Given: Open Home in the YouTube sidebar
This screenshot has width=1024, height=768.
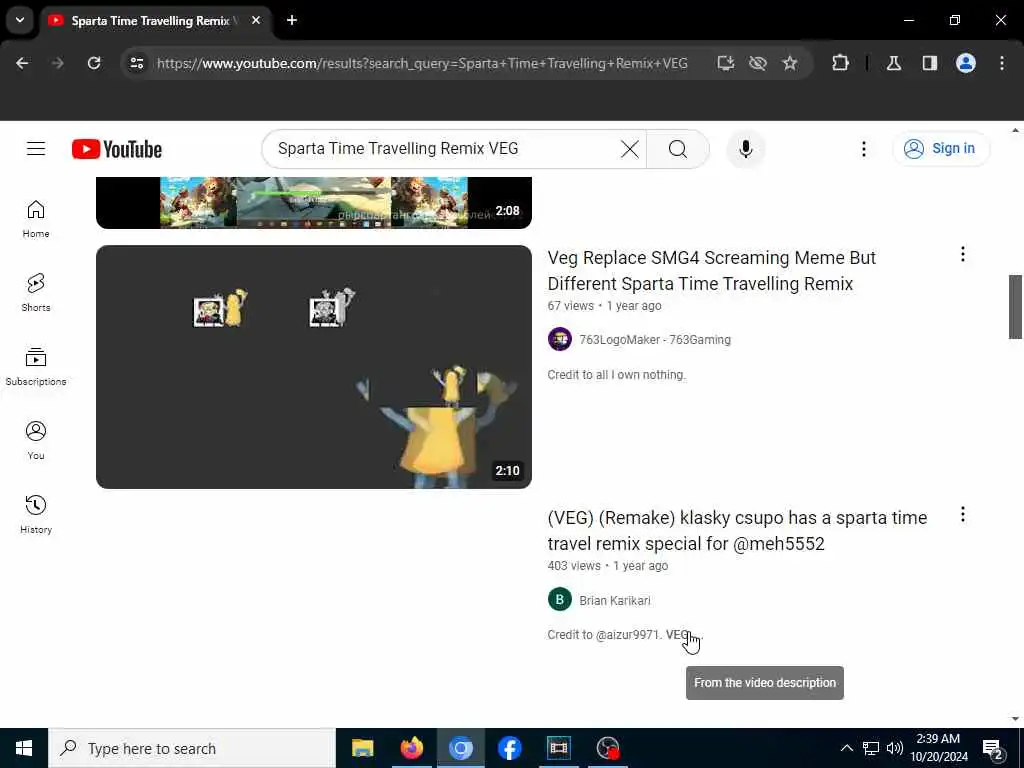Looking at the screenshot, I should (x=36, y=219).
